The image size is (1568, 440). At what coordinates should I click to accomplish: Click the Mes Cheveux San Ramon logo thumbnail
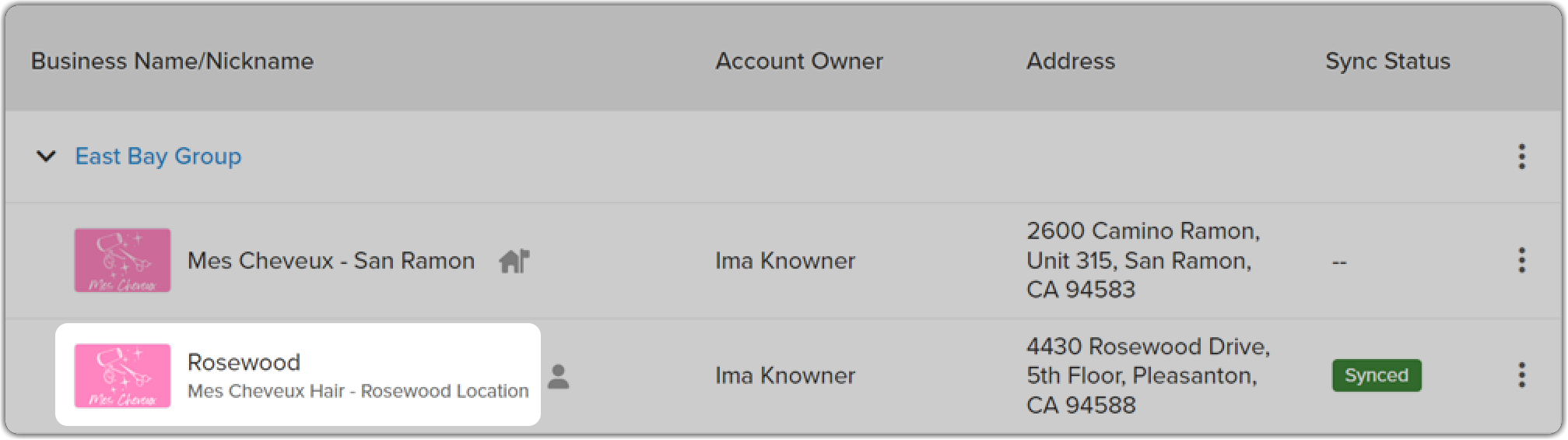[122, 260]
